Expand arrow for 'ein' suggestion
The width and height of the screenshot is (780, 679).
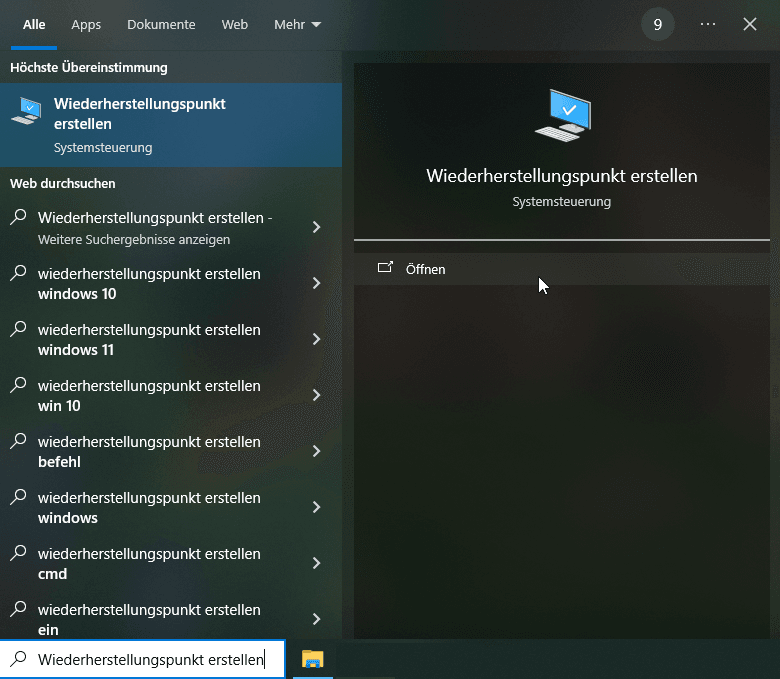316,619
